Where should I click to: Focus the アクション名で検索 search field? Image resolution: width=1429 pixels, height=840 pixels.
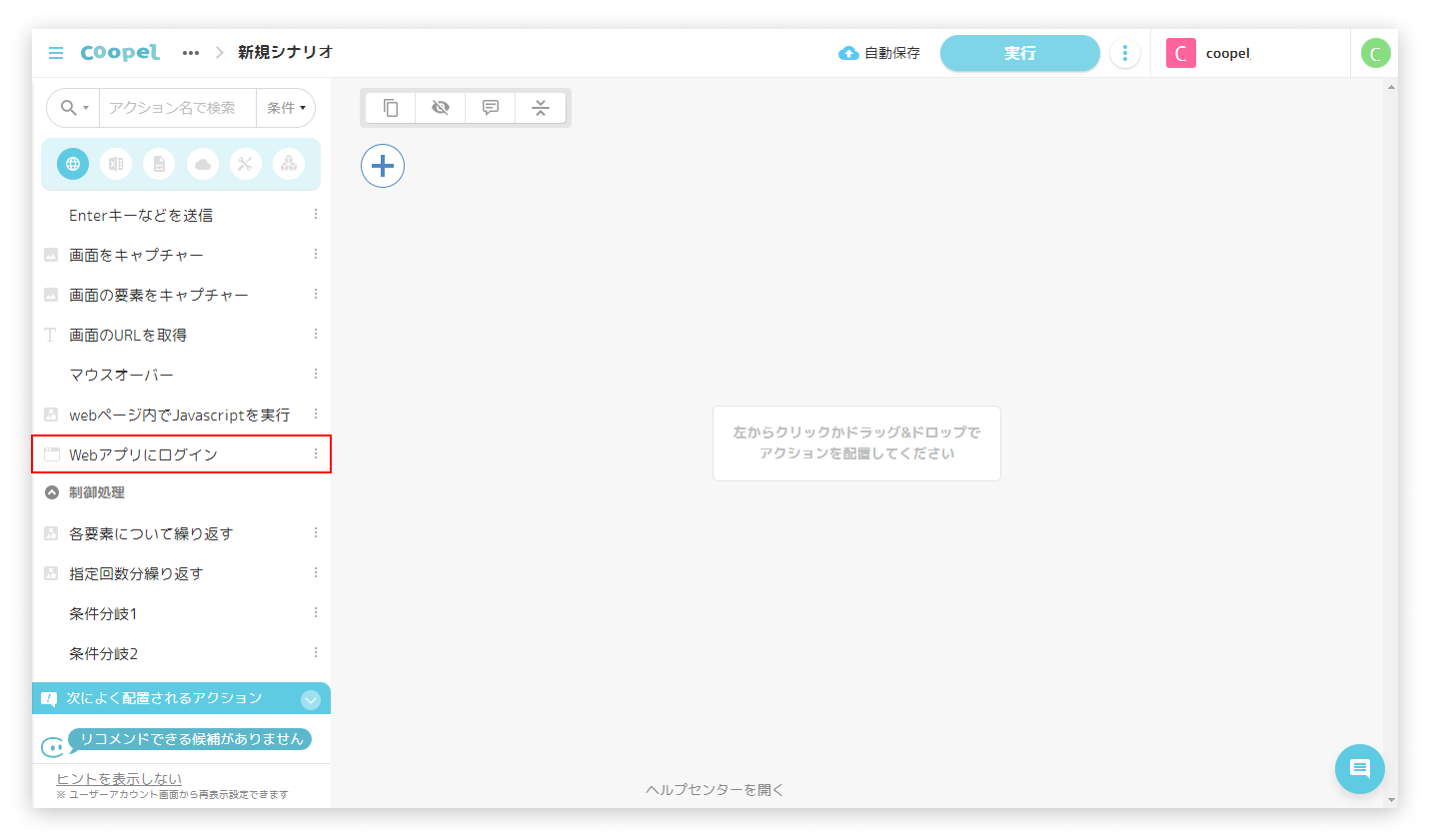click(x=178, y=107)
